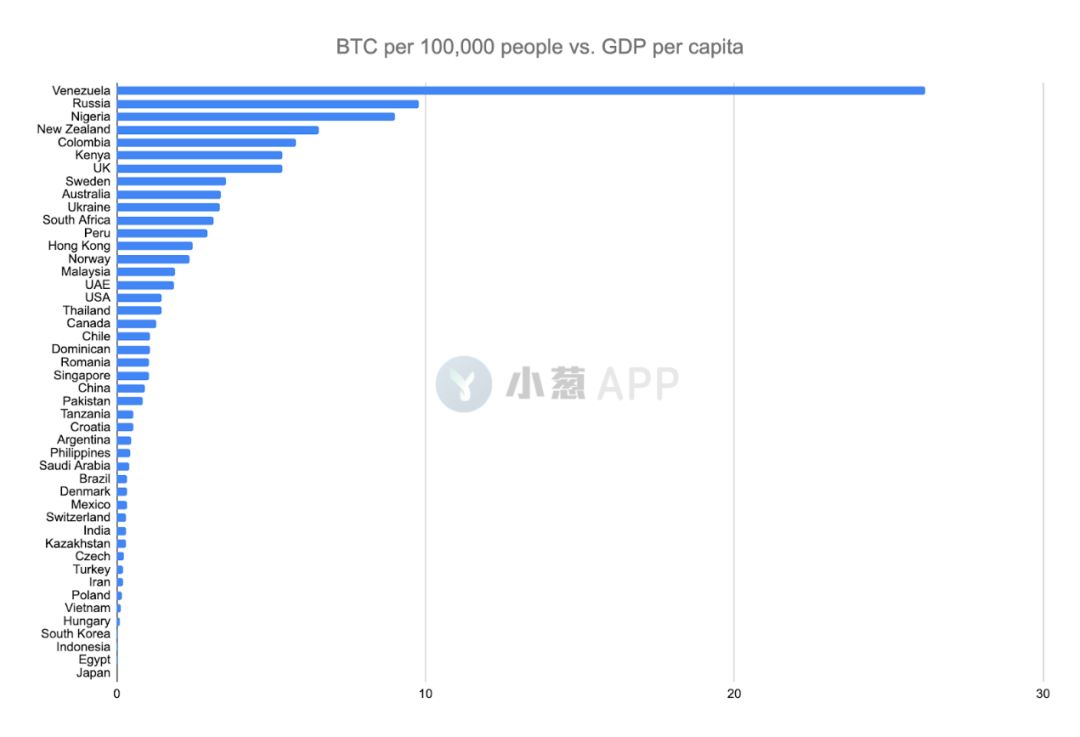The height and width of the screenshot is (737, 1080).
Task: Click the x-axis tick labeled 20
Action: tap(734, 694)
